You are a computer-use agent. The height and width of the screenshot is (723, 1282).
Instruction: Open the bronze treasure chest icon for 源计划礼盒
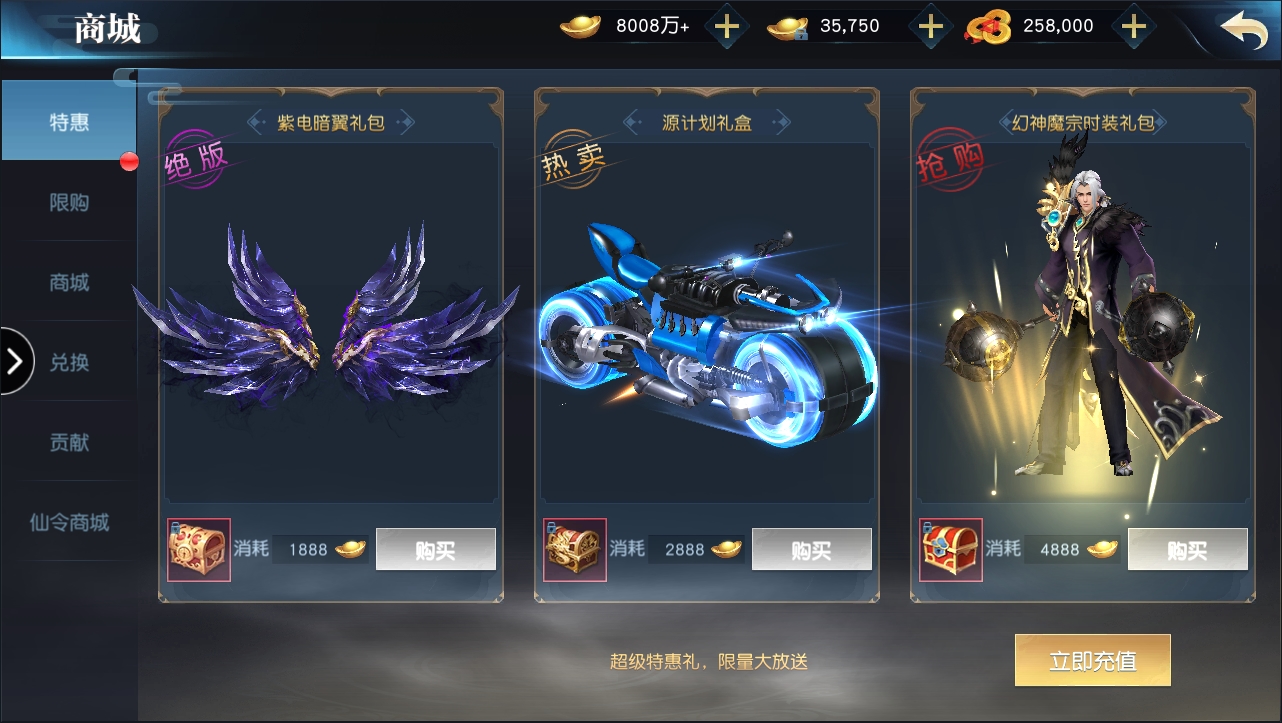[x=575, y=550]
